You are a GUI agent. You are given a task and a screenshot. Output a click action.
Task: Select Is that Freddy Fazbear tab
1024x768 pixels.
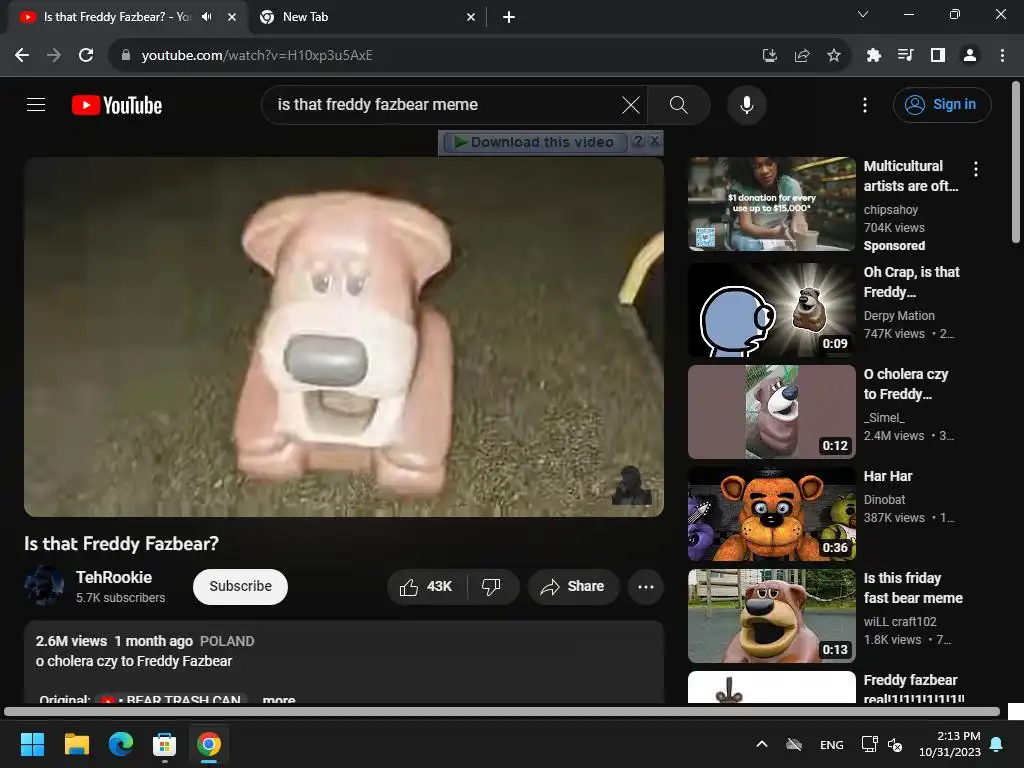coord(118,17)
